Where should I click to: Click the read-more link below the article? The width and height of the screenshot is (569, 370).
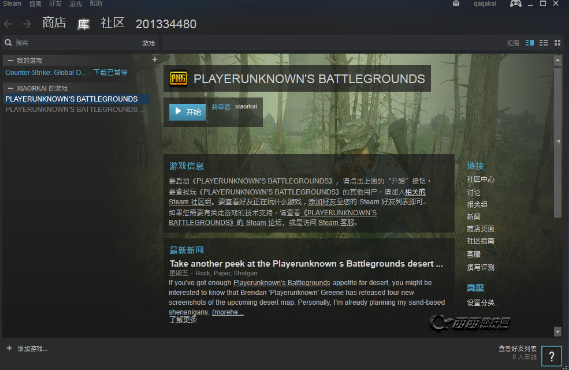[x=183, y=320]
